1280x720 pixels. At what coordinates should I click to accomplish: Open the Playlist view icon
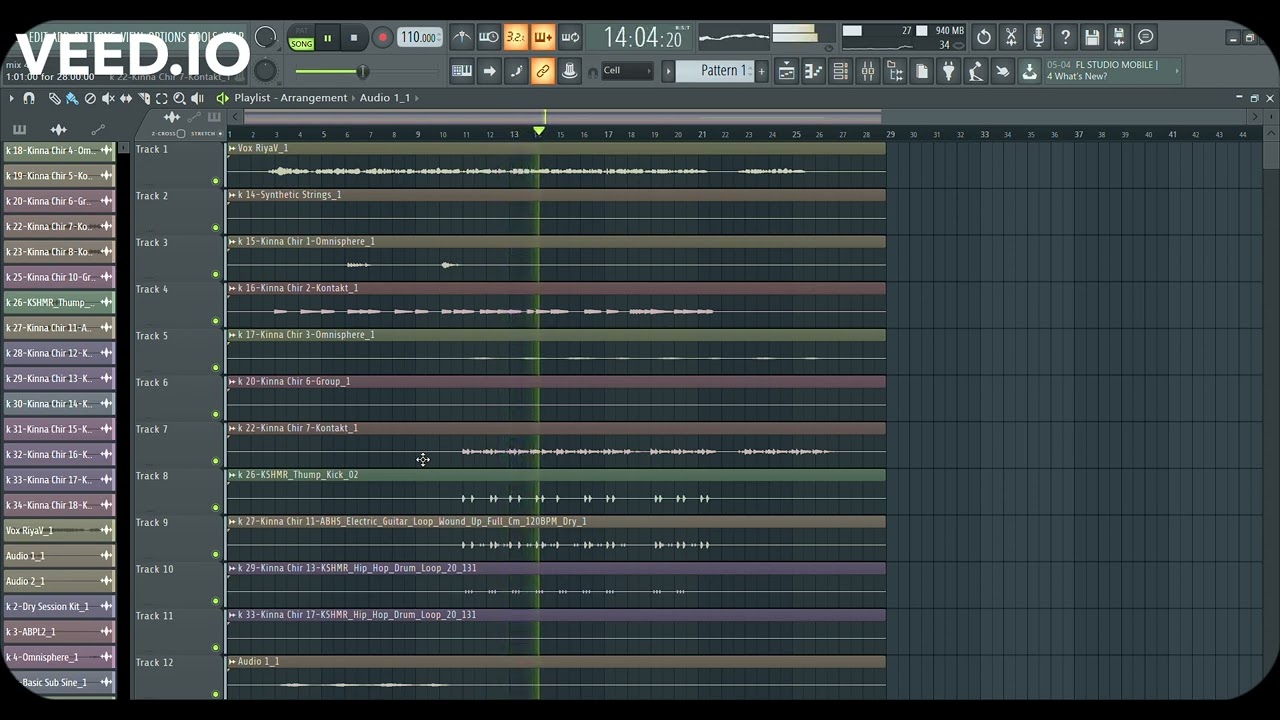787,71
